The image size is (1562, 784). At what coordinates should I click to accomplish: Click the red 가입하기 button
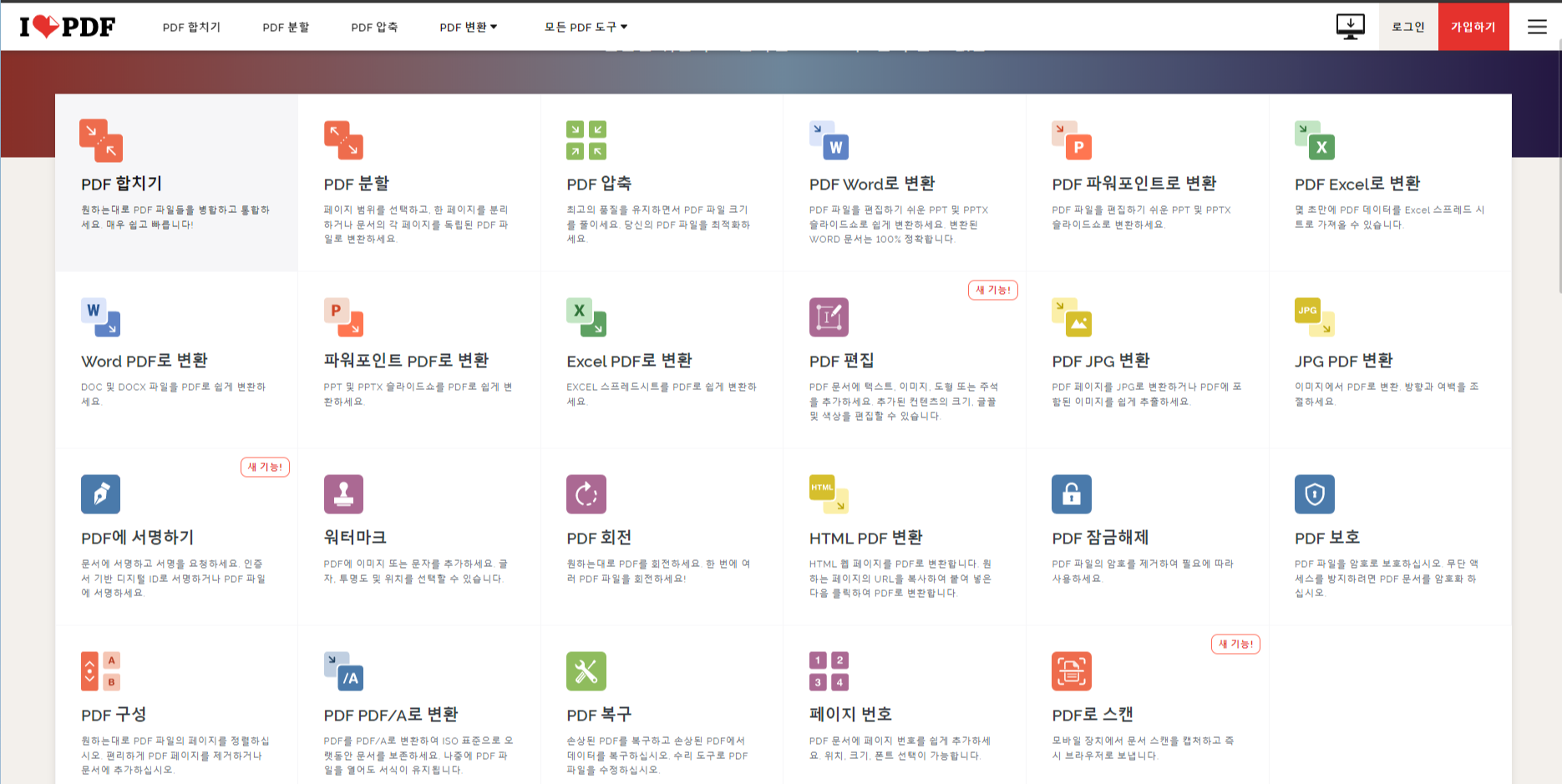point(1473,26)
